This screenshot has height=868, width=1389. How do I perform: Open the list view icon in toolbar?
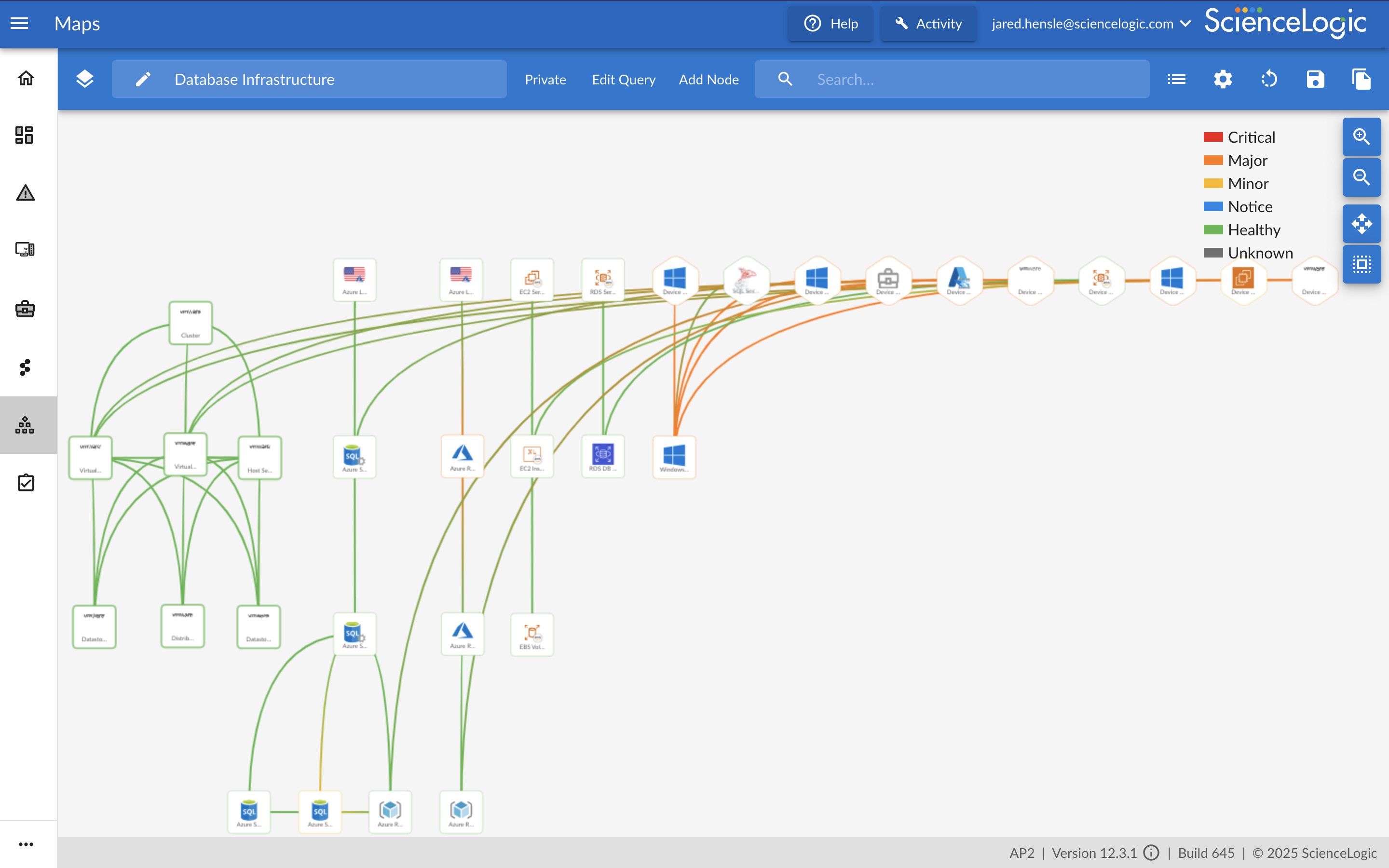[x=1177, y=79]
